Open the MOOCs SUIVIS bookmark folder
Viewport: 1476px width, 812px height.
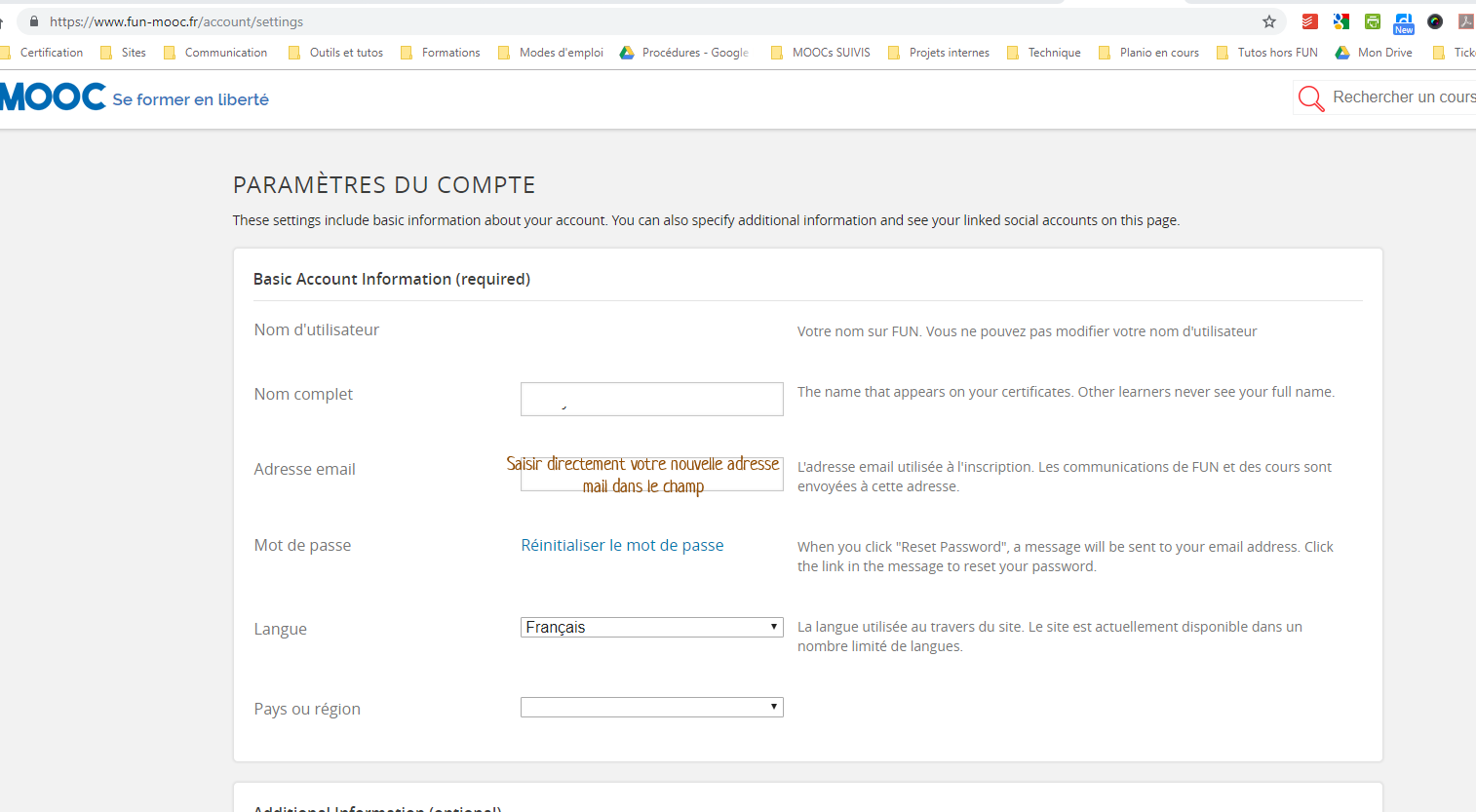tap(821, 53)
